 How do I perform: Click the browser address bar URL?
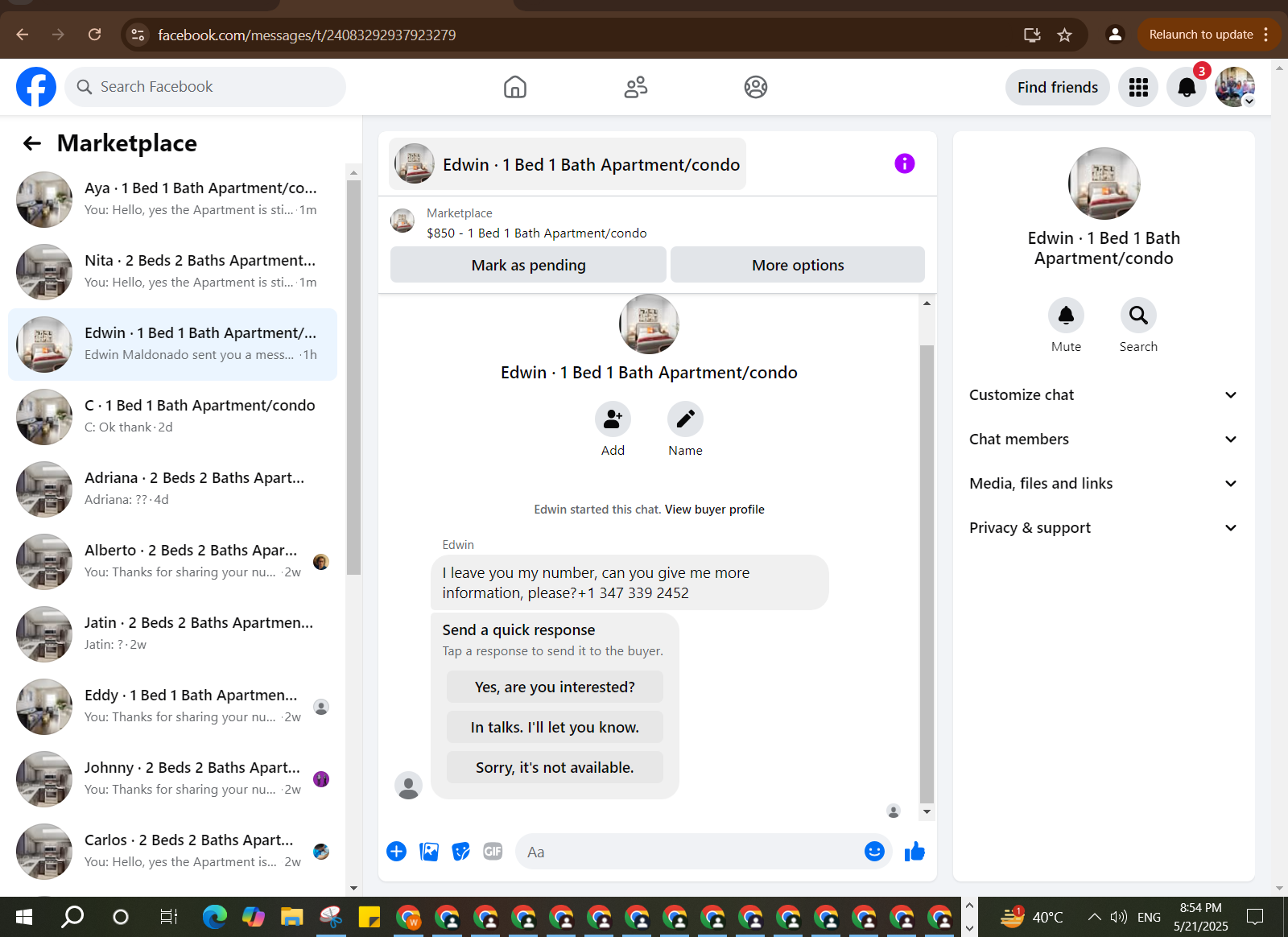pos(307,35)
